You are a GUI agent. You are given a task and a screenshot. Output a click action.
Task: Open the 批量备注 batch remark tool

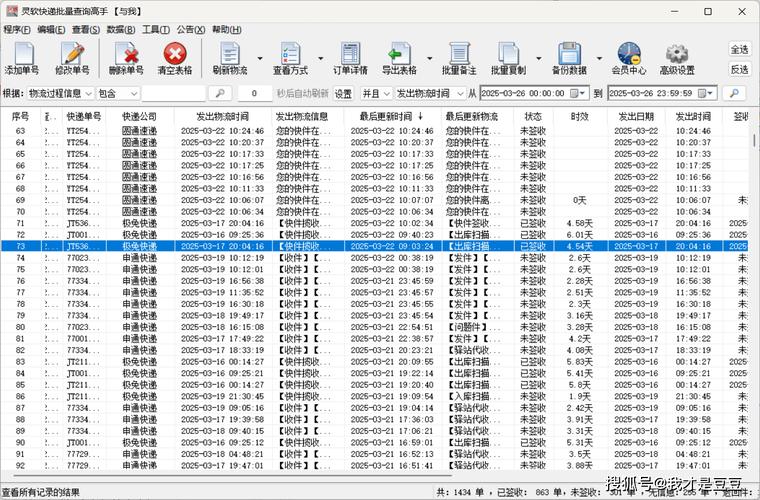coord(458,58)
